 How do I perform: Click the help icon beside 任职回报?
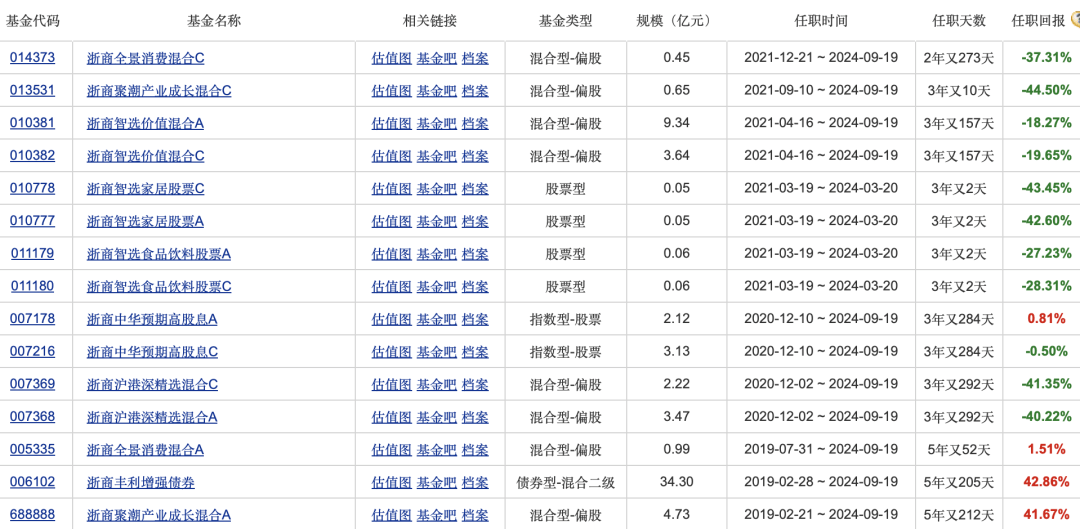(x=1074, y=18)
